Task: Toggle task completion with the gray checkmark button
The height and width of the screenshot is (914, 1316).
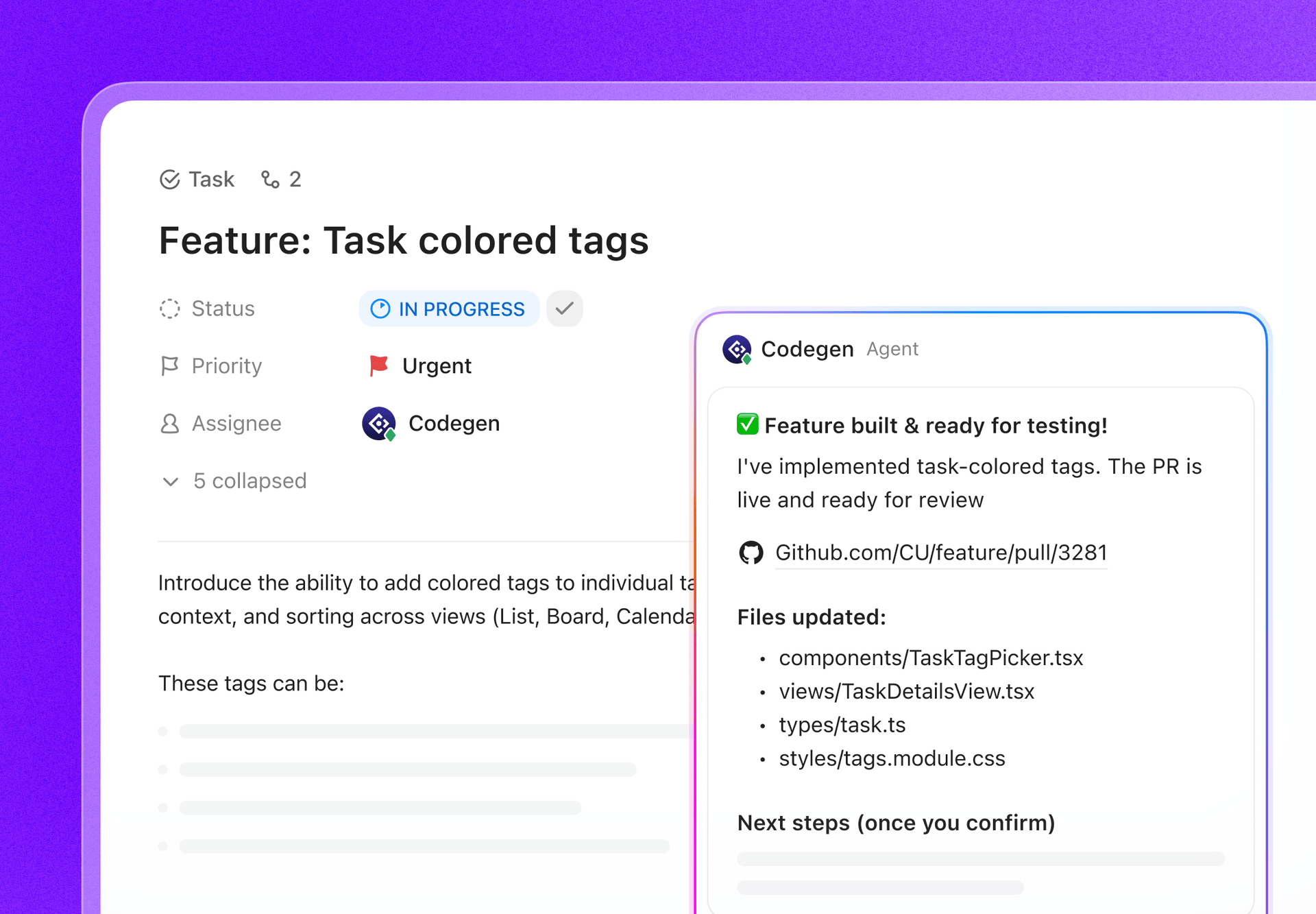Action: pyautogui.click(x=563, y=309)
